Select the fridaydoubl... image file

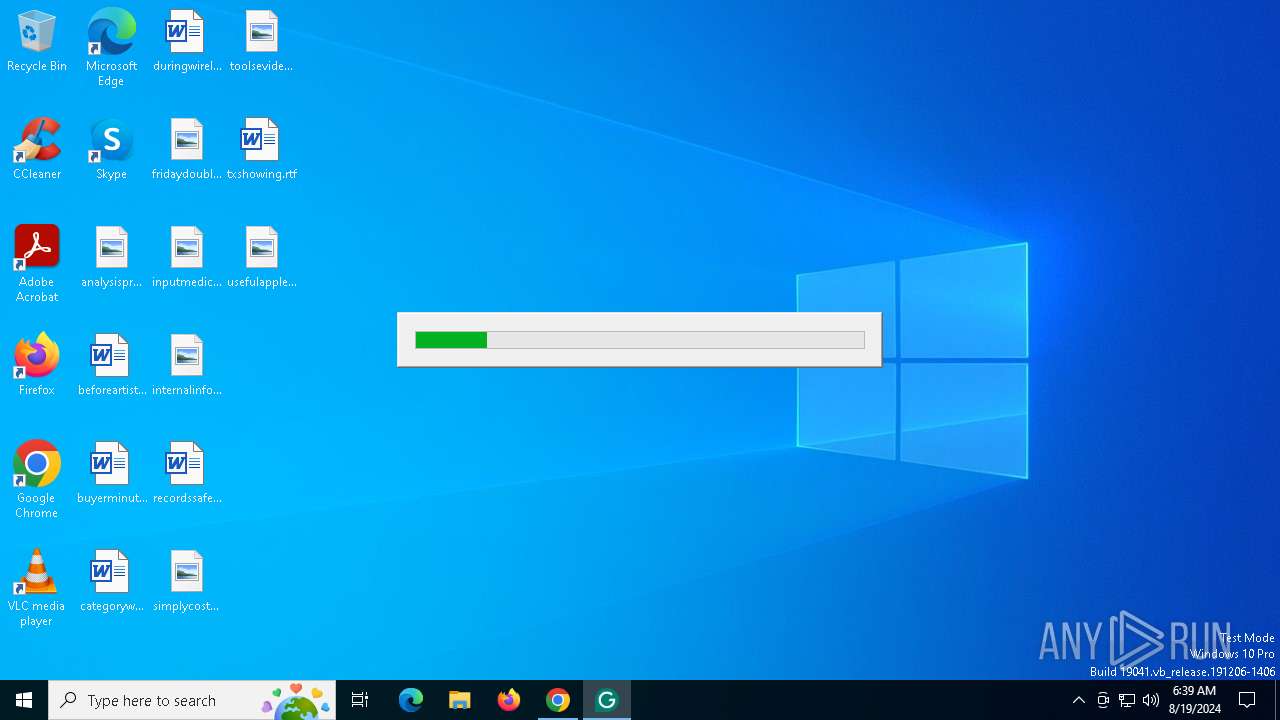click(x=187, y=150)
